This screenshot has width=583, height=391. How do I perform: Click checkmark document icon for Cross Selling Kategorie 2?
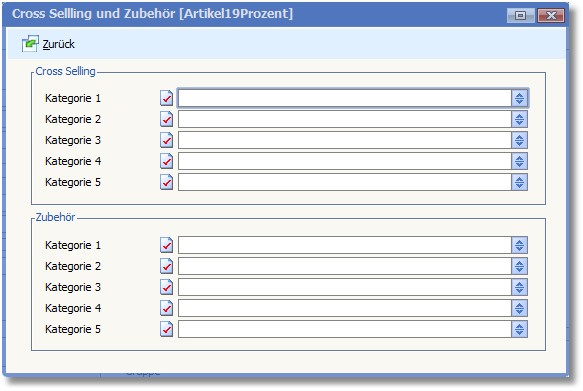pos(167,119)
